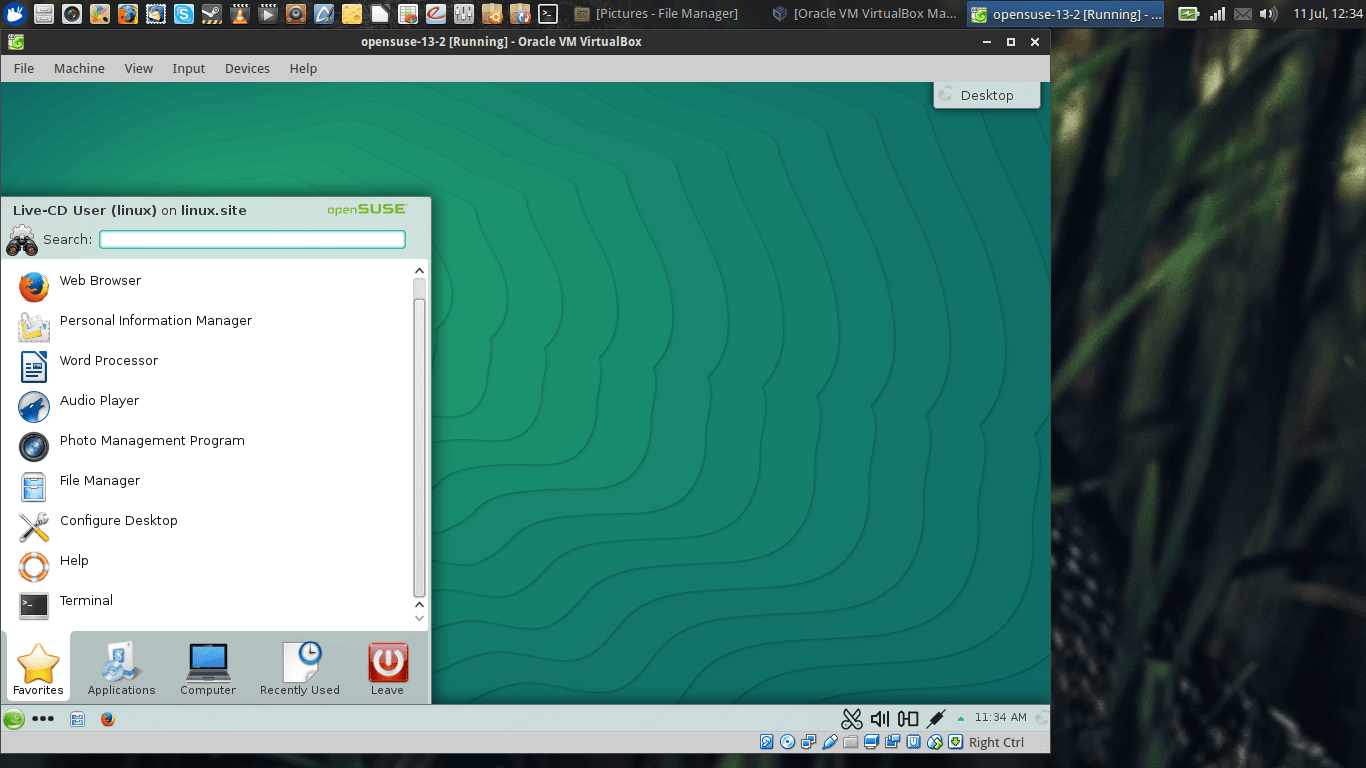This screenshot has width=1366, height=768.
Task: Click the Desktop toolbox button
Action: (987, 95)
